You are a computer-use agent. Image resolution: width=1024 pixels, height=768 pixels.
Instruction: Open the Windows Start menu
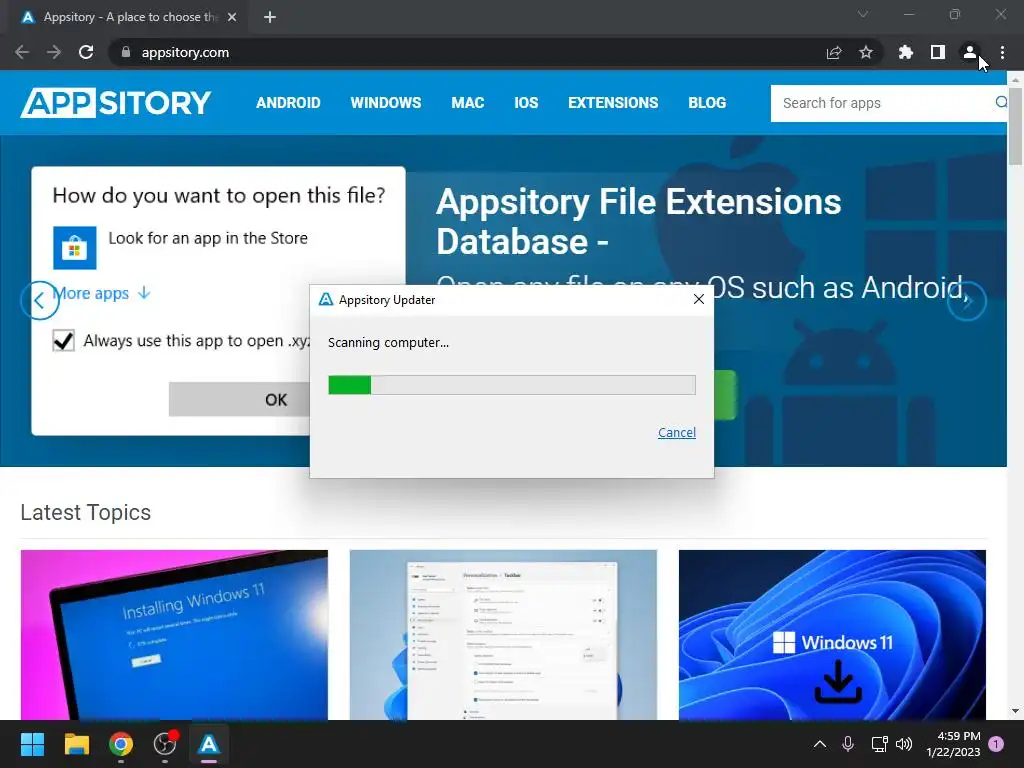coord(32,744)
